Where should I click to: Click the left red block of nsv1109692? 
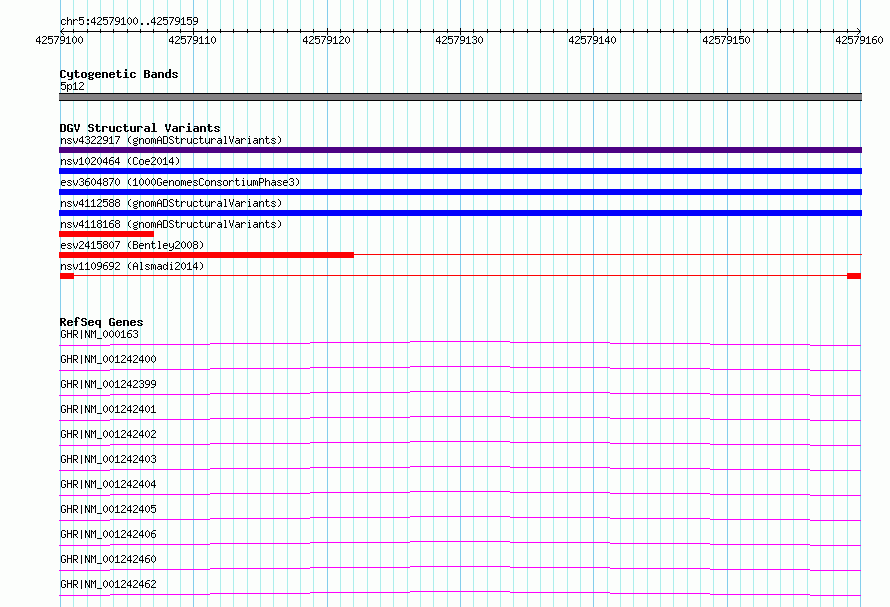click(x=67, y=276)
